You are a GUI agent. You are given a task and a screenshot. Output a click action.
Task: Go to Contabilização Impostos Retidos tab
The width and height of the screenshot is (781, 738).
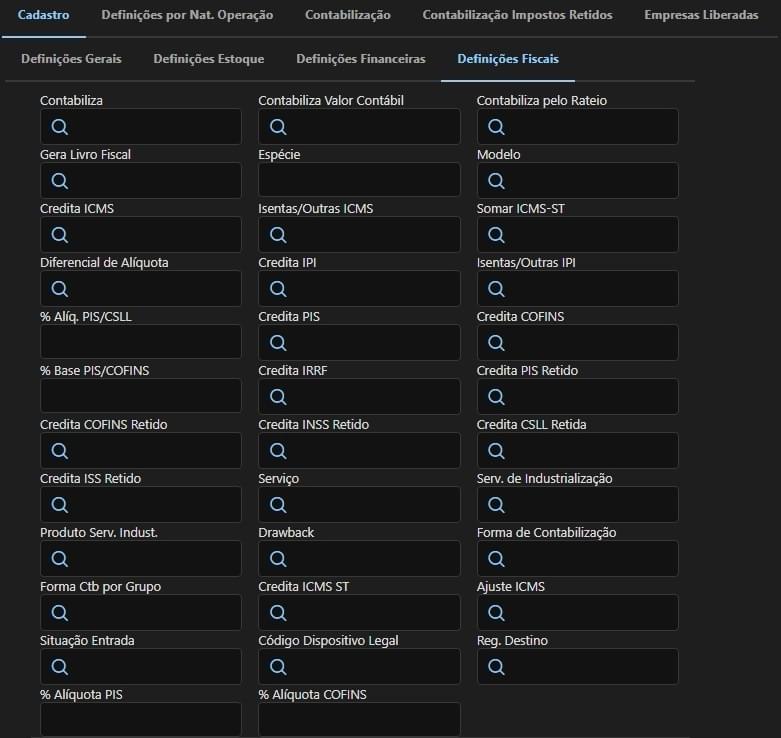[x=518, y=15]
